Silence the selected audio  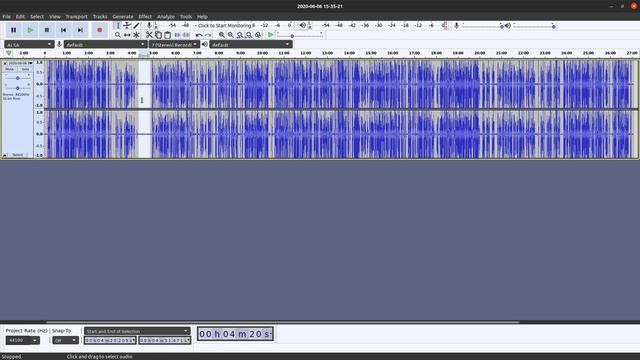(186, 35)
